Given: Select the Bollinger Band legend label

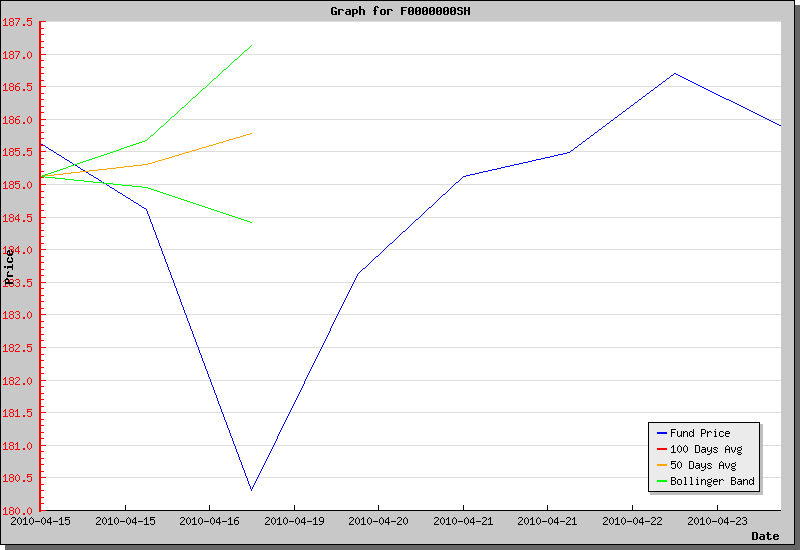Looking at the screenshot, I should click(x=712, y=482).
